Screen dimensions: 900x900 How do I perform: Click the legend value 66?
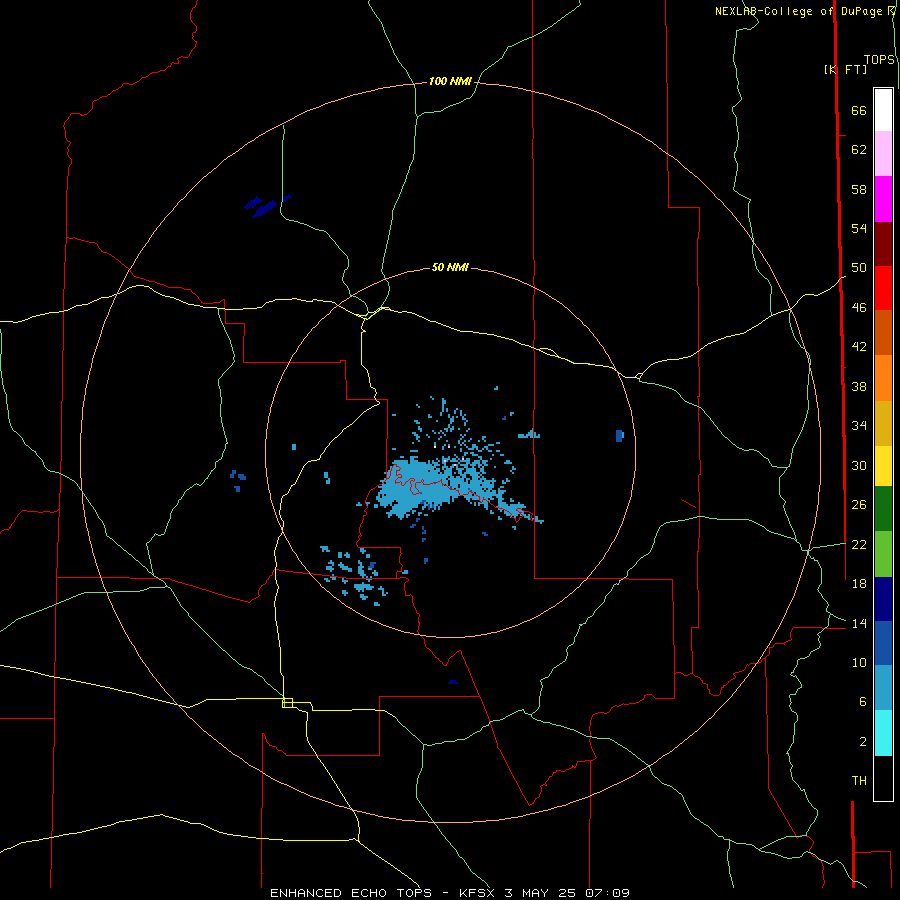[859, 110]
